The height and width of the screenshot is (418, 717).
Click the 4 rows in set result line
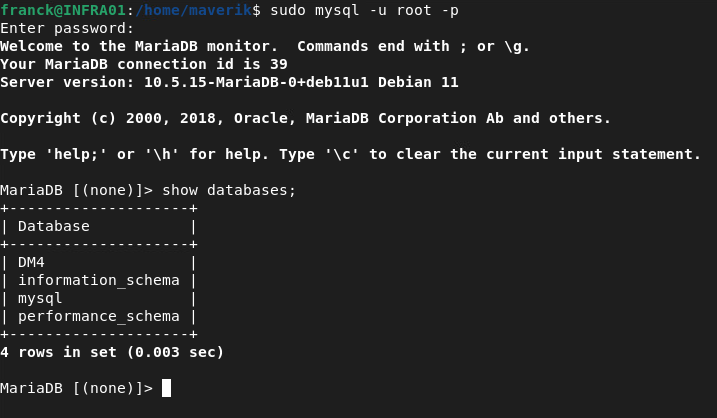click(x=112, y=352)
